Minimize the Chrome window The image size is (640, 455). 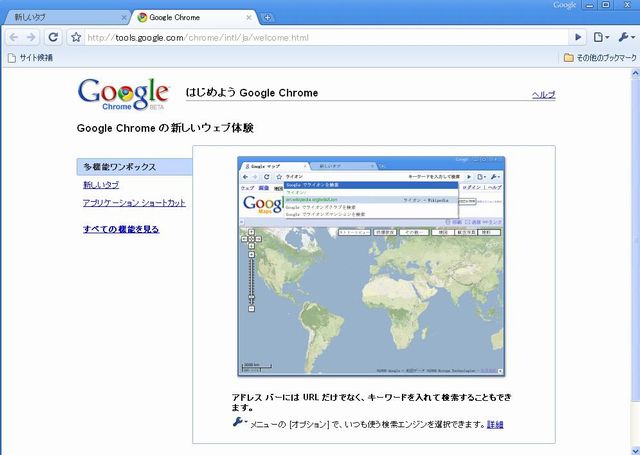[590, 5]
